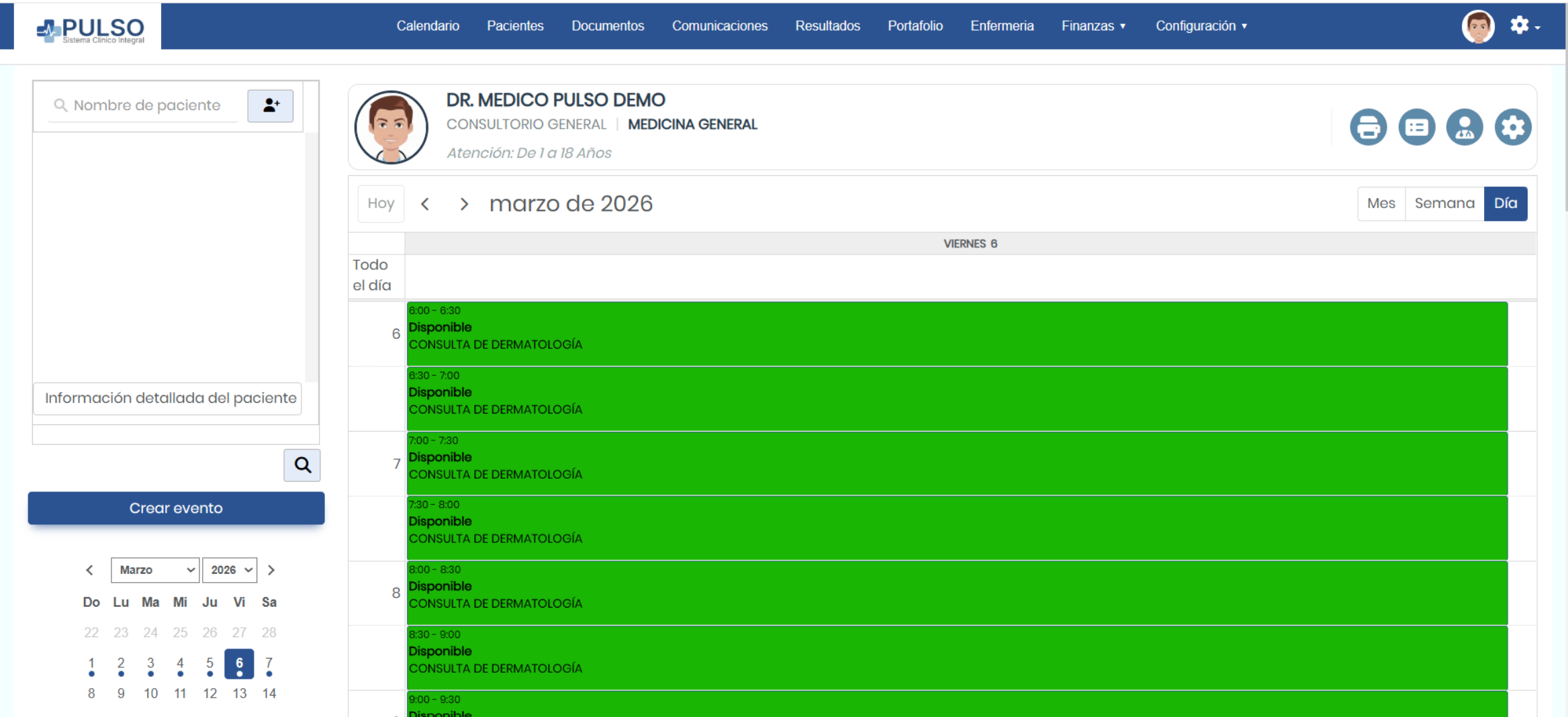The image size is (1568, 717).
Task: Open the Enfermeria menu item
Action: [1001, 26]
